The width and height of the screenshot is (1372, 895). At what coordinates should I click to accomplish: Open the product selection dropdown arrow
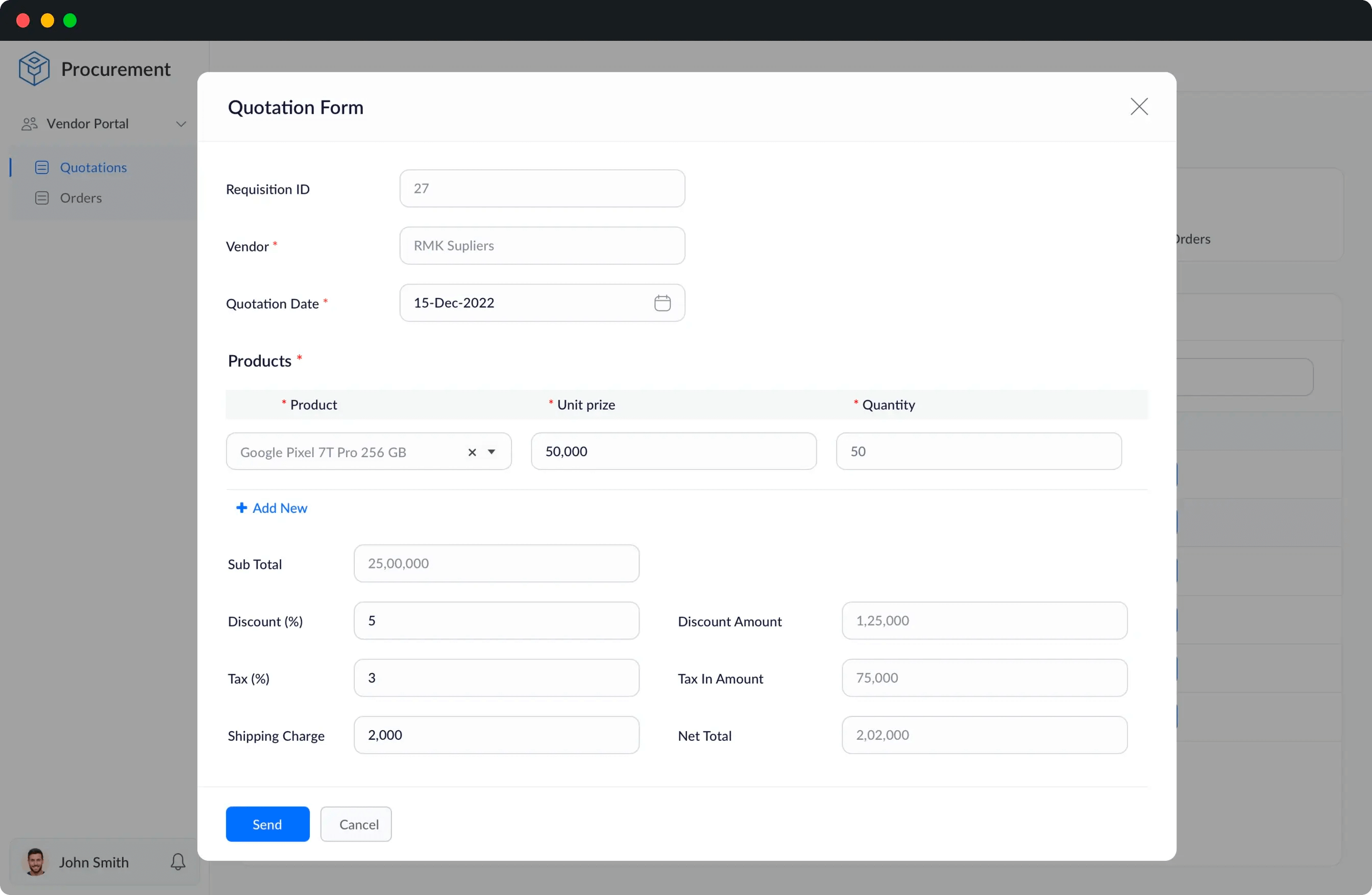[x=492, y=453]
